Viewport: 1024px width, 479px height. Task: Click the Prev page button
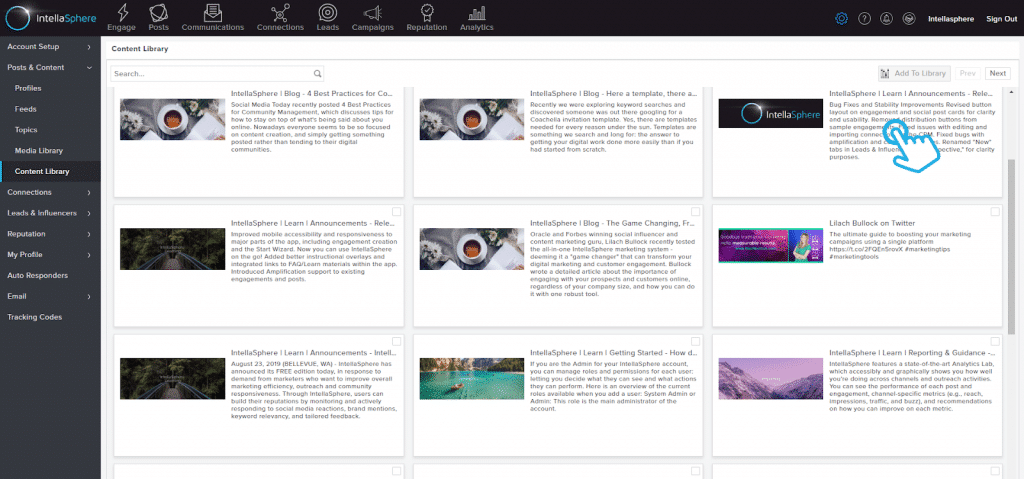pyautogui.click(x=968, y=73)
